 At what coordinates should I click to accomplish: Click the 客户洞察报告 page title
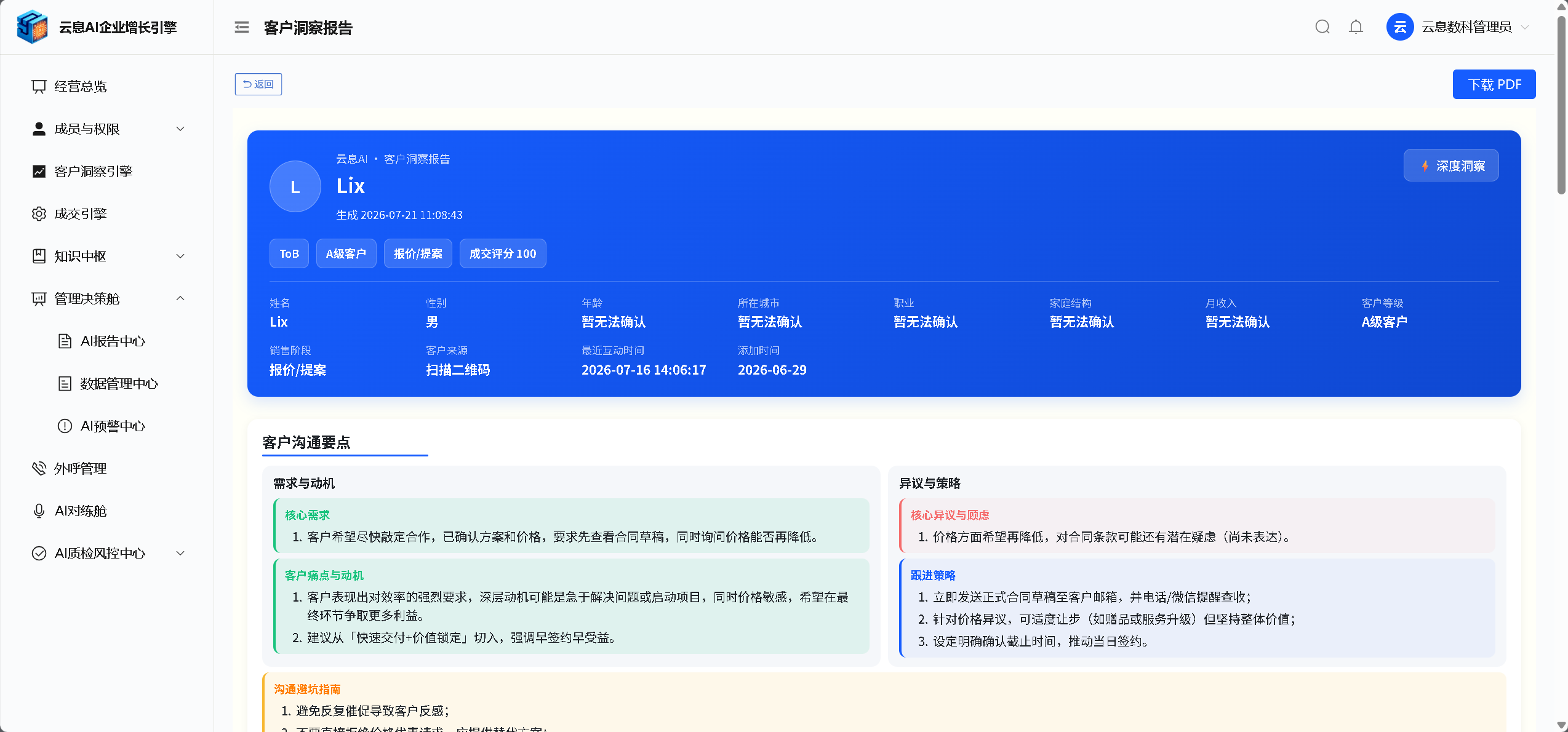(x=308, y=28)
